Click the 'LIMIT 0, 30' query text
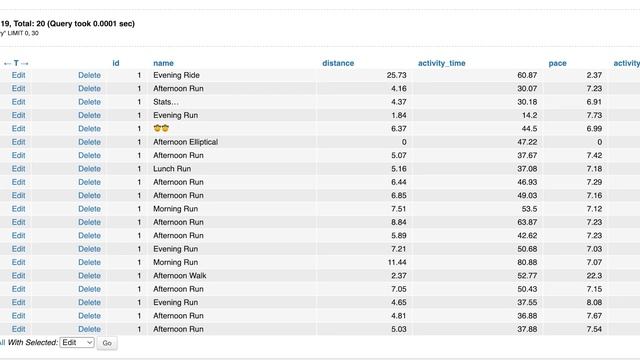This screenshot has height=360, width=640. pos(23,33)
